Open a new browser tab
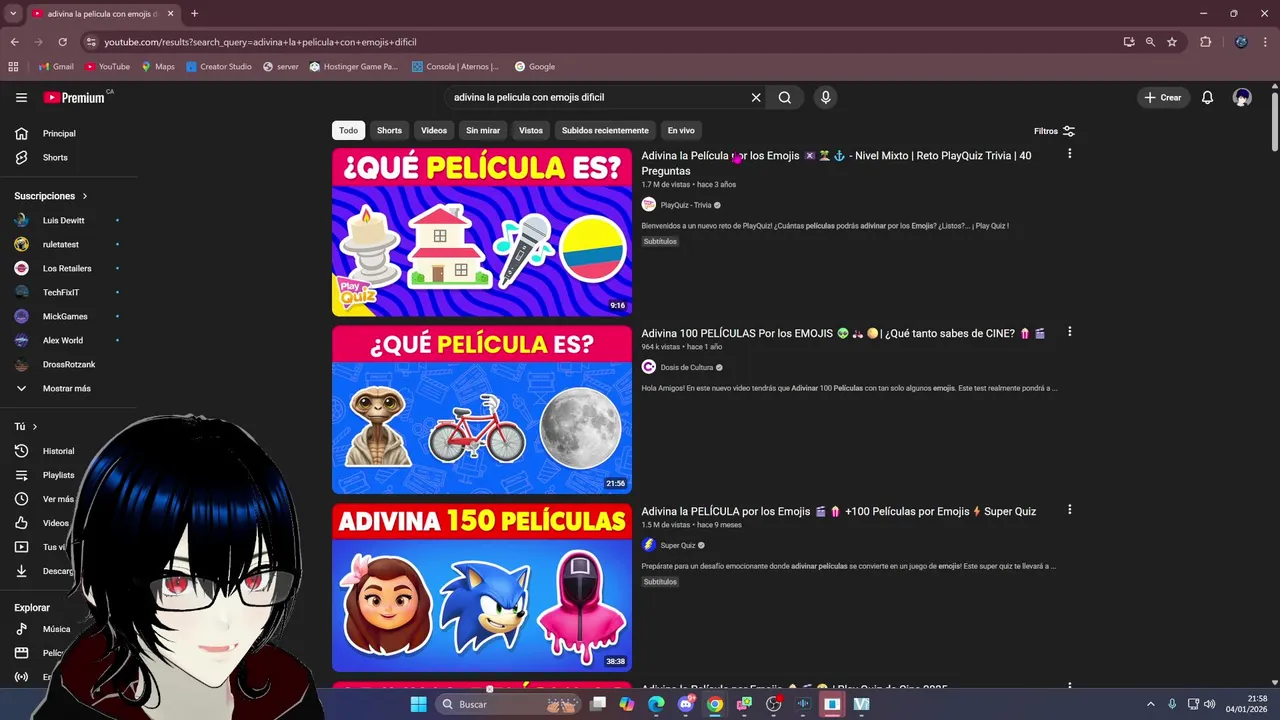 click(194, 14)
